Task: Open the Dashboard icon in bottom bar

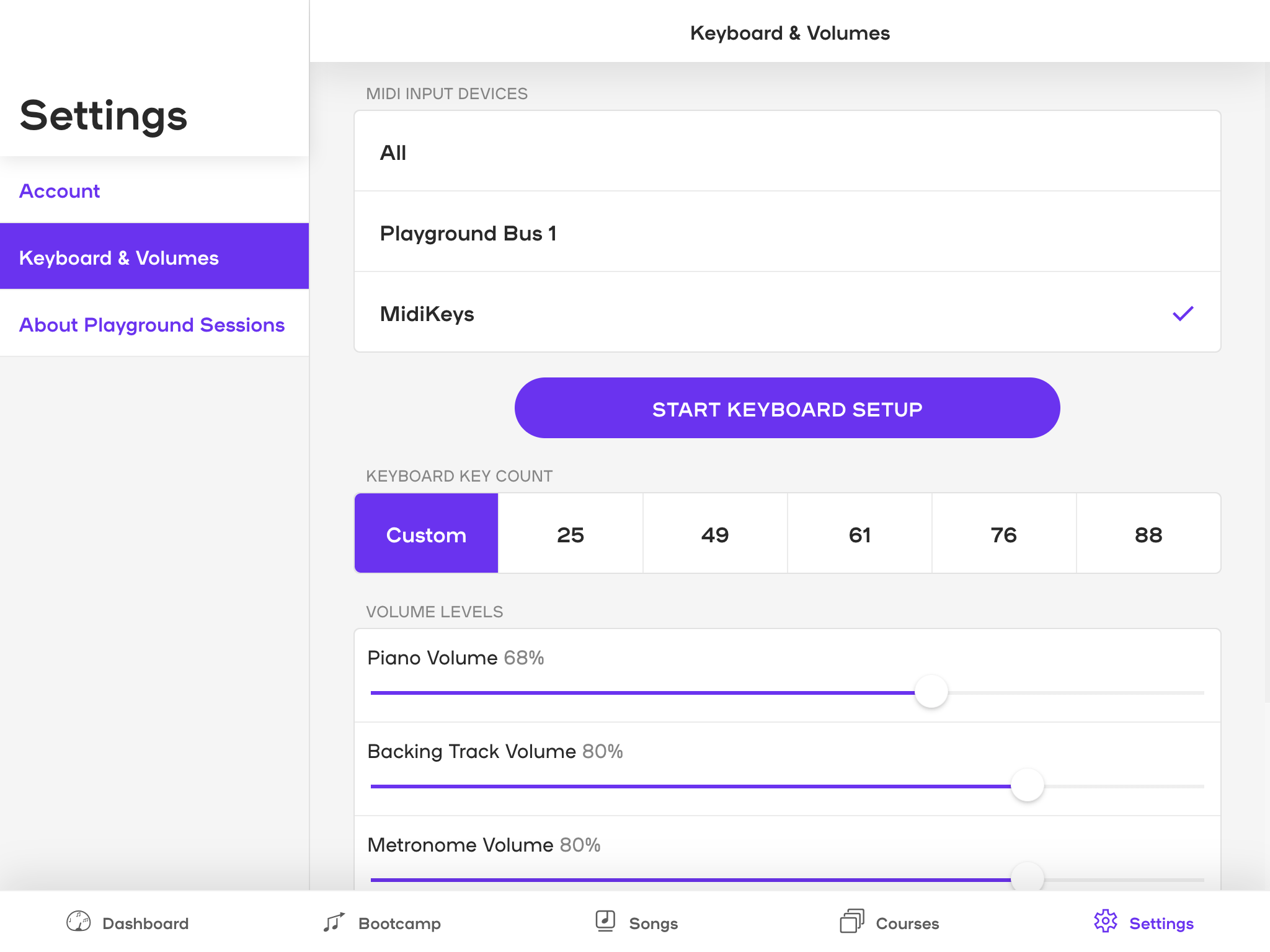Action: click(x=79, y=922)
